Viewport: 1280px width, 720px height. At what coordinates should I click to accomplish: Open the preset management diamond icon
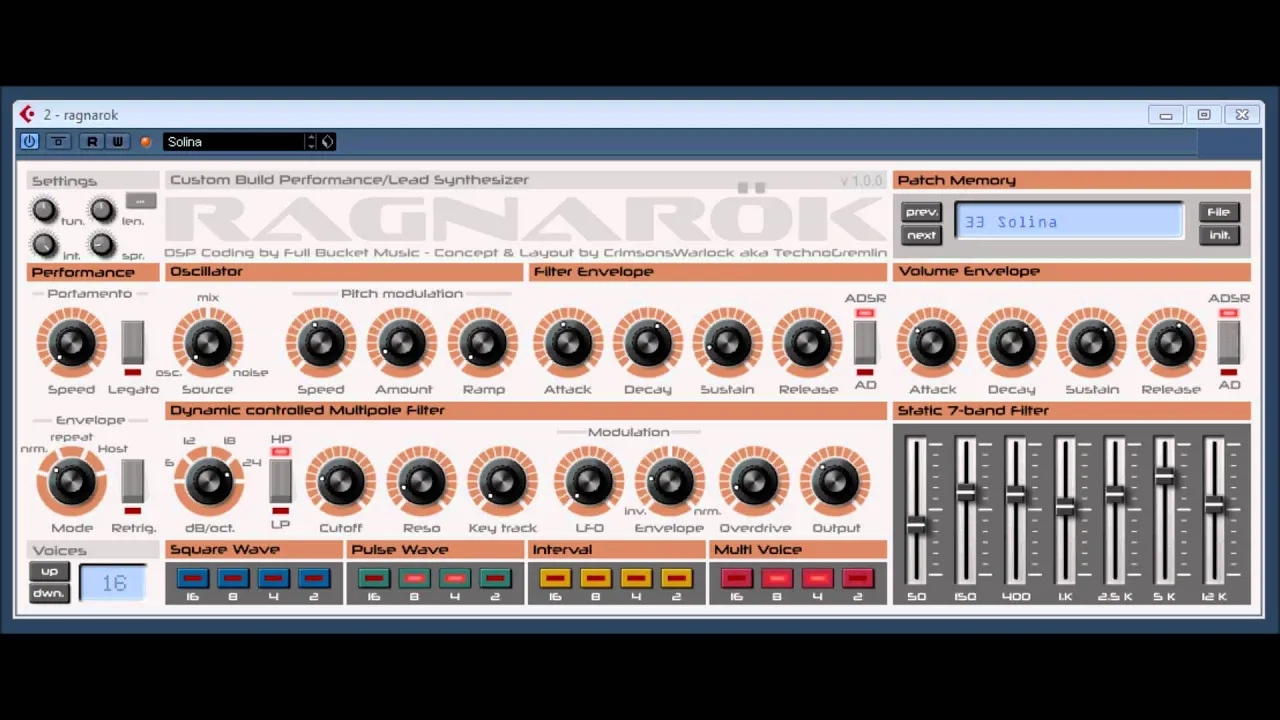click(327, 142)
